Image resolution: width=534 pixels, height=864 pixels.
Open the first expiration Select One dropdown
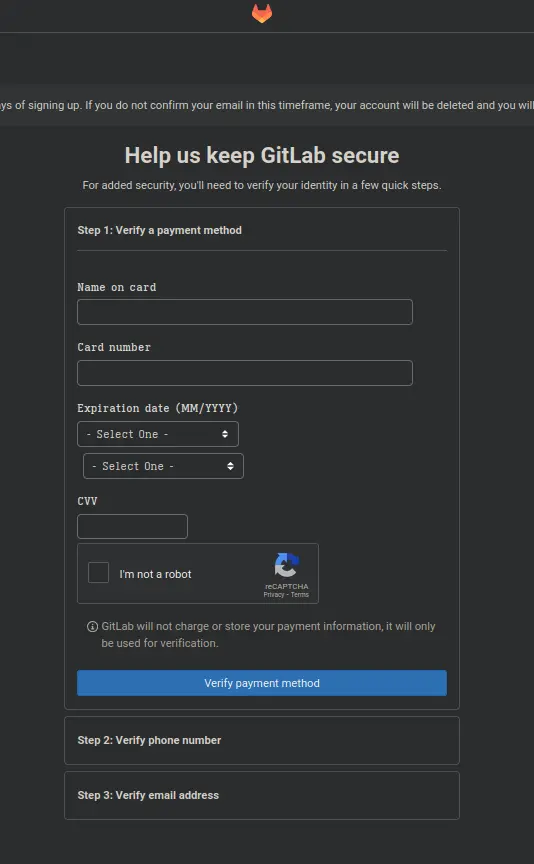click(158, 434)
